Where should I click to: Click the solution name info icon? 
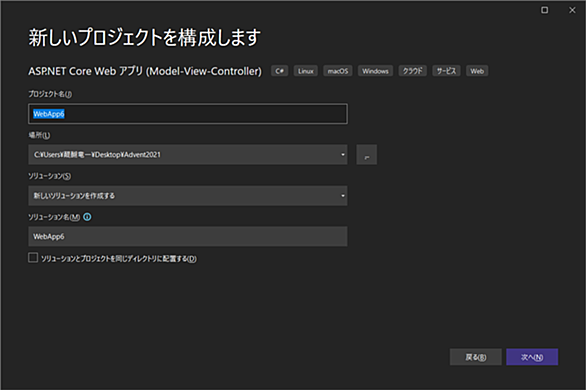click(87, 217)
